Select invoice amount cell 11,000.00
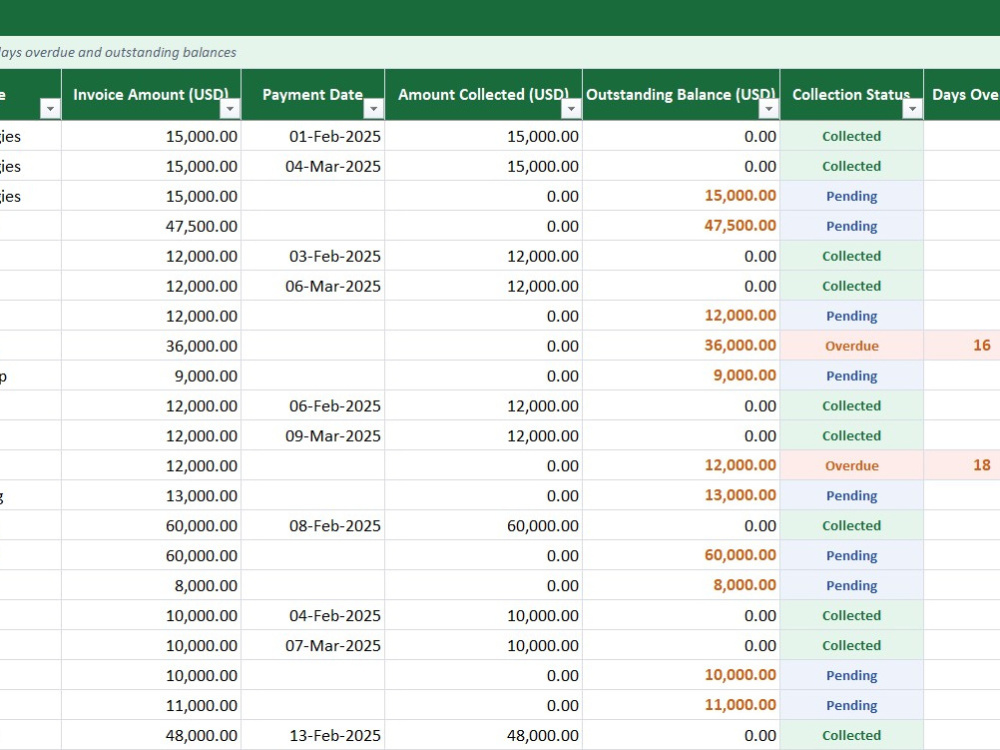This screenshot has height=750, width=1000. 151,706
